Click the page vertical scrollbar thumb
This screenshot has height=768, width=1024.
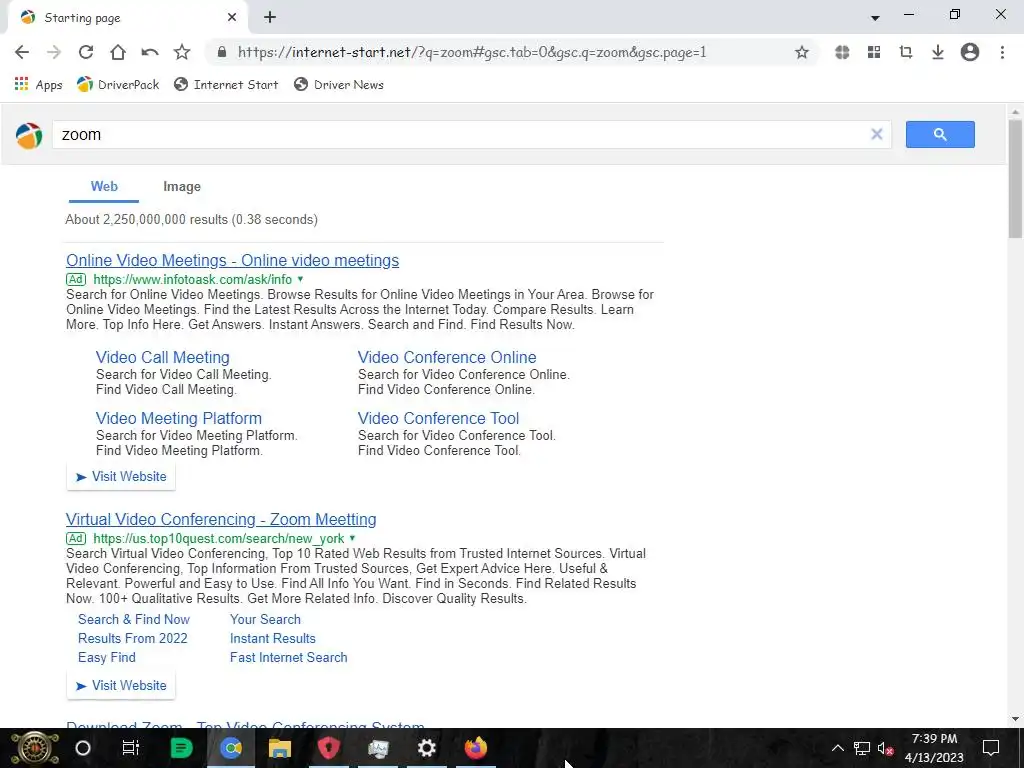click(x=1015, y=178)
